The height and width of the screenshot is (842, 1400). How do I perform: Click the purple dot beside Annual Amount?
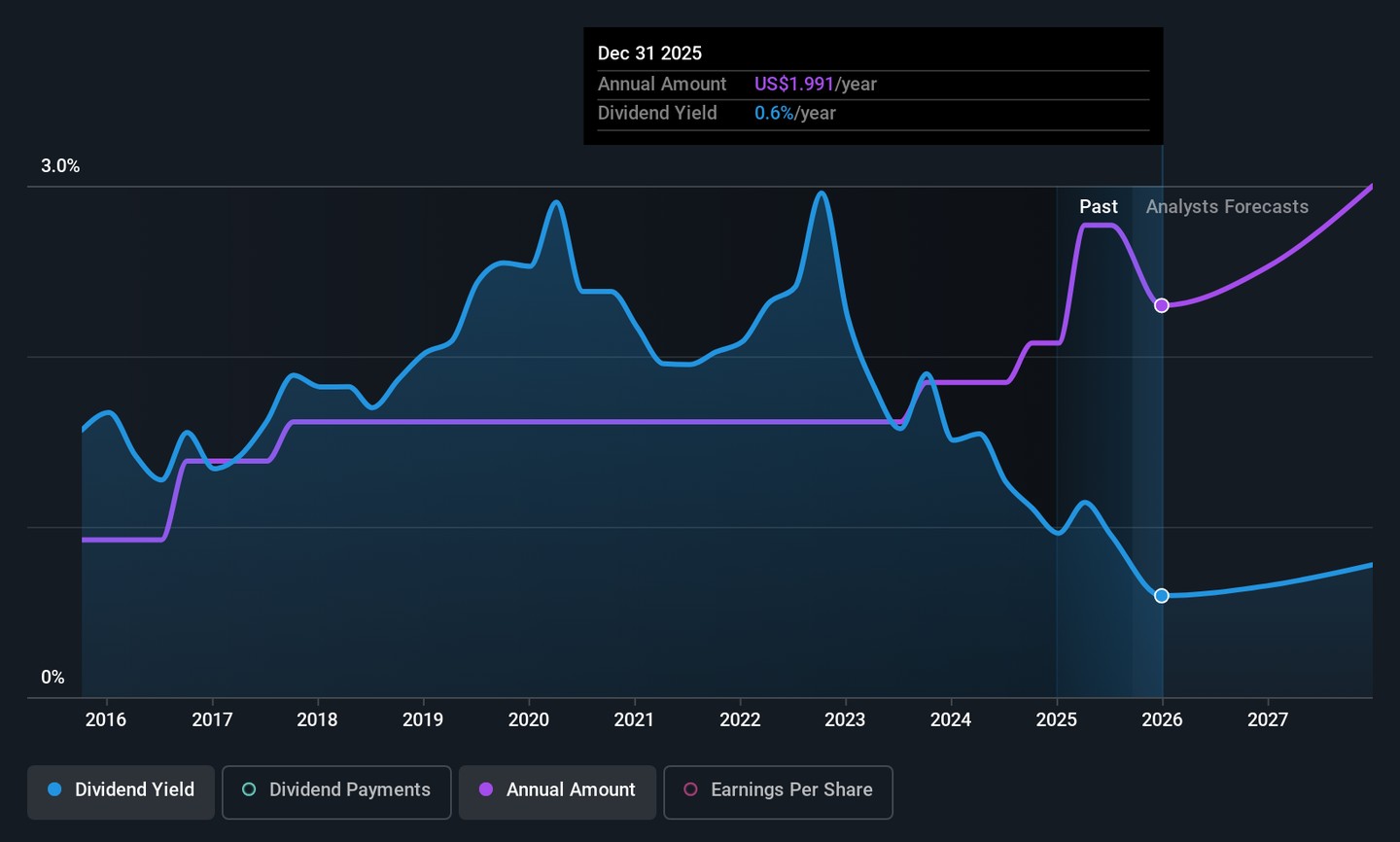[x=486, y=789]
